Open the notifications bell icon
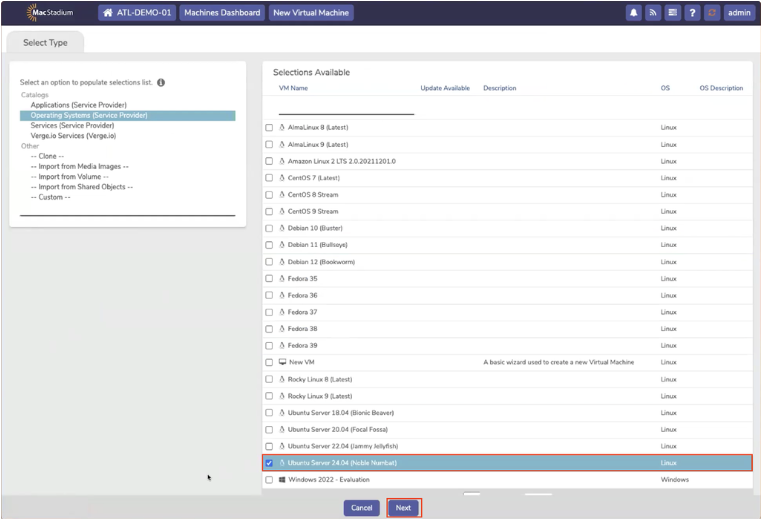 tap(634, 13)
